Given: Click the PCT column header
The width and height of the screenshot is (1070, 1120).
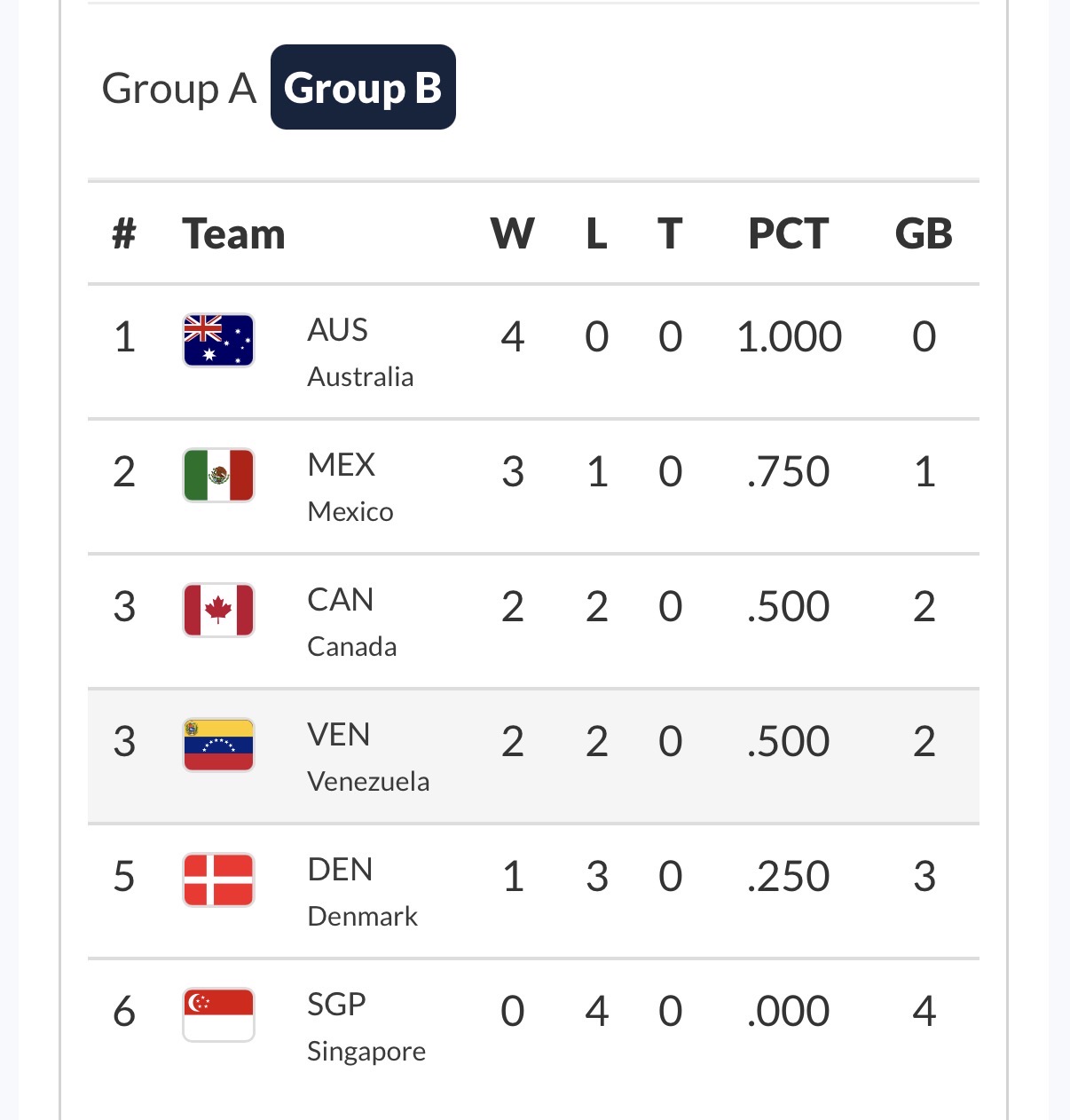Looking at the screenshot, I should (788, 234).
